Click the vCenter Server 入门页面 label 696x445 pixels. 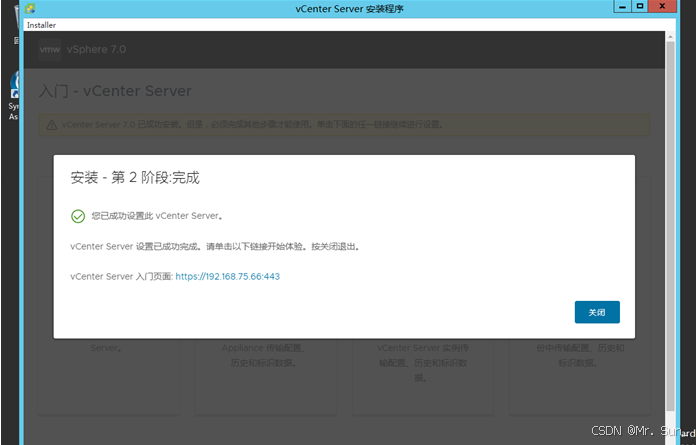(x=121, y=276)
